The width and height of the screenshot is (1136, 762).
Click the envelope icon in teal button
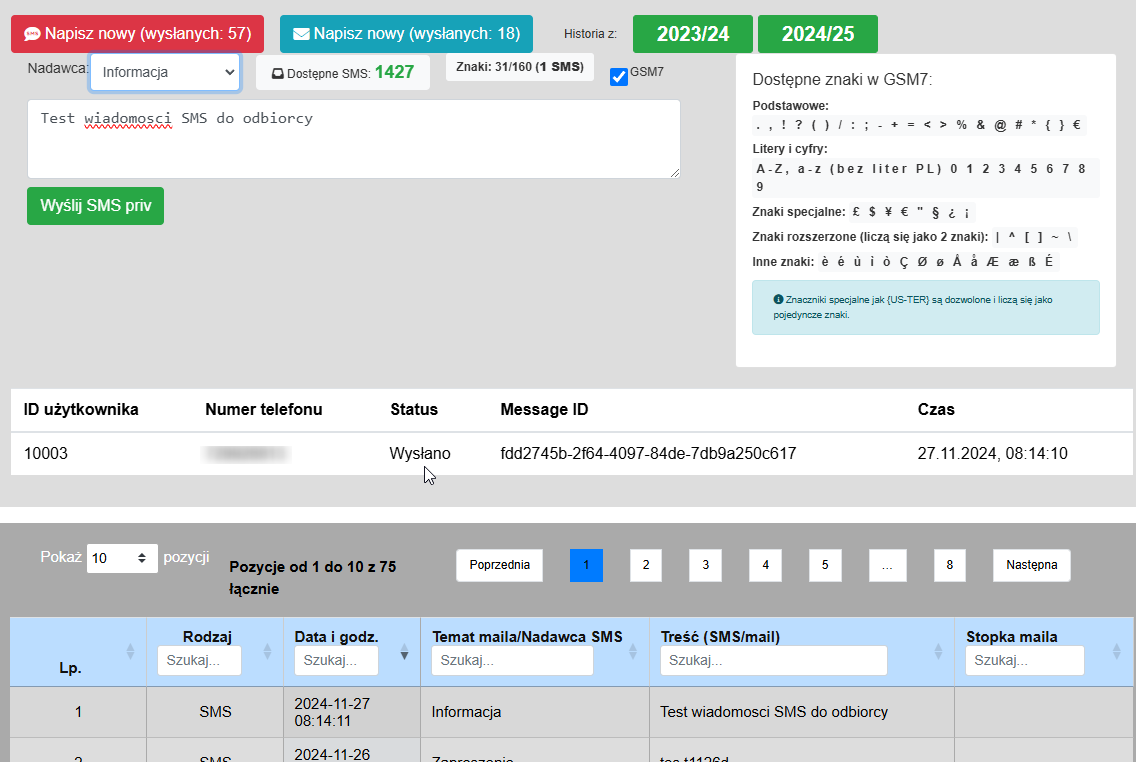[x=300, y=34]
